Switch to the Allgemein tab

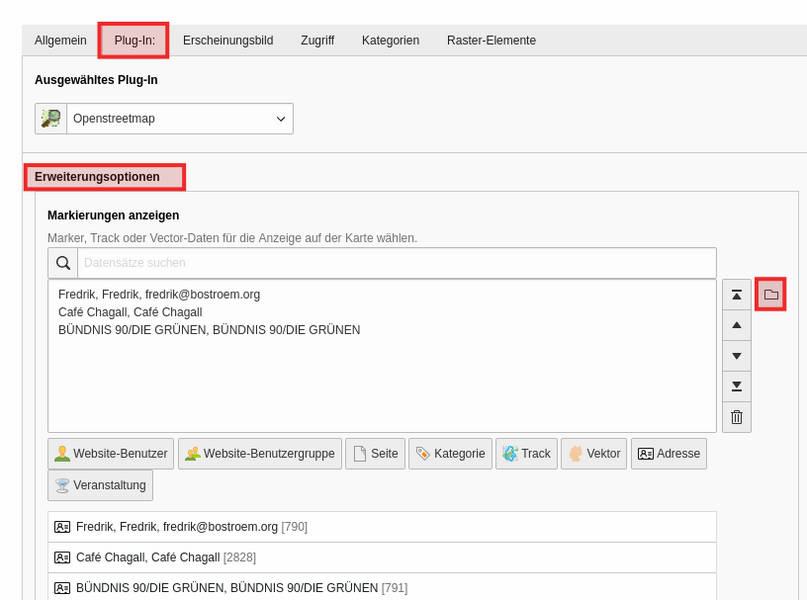(x=60, y=40)
